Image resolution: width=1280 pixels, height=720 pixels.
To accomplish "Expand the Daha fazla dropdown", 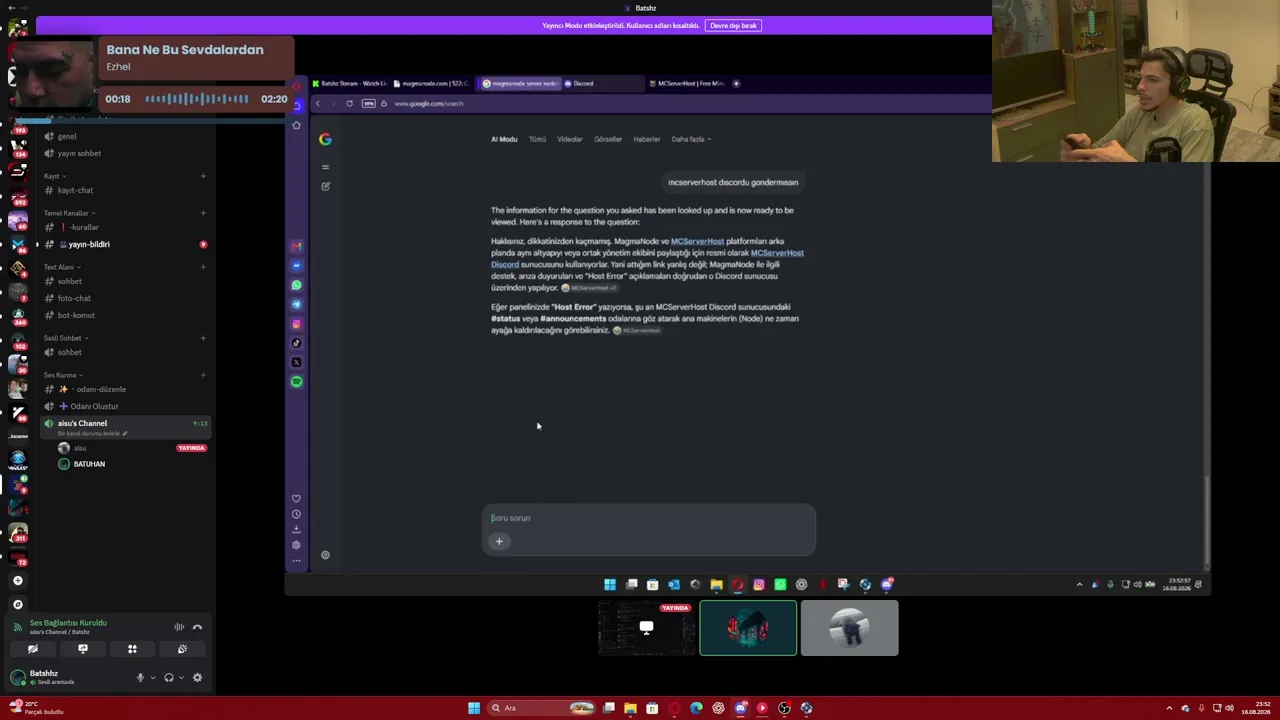I will pyautogui.click(x=691, y=139).
